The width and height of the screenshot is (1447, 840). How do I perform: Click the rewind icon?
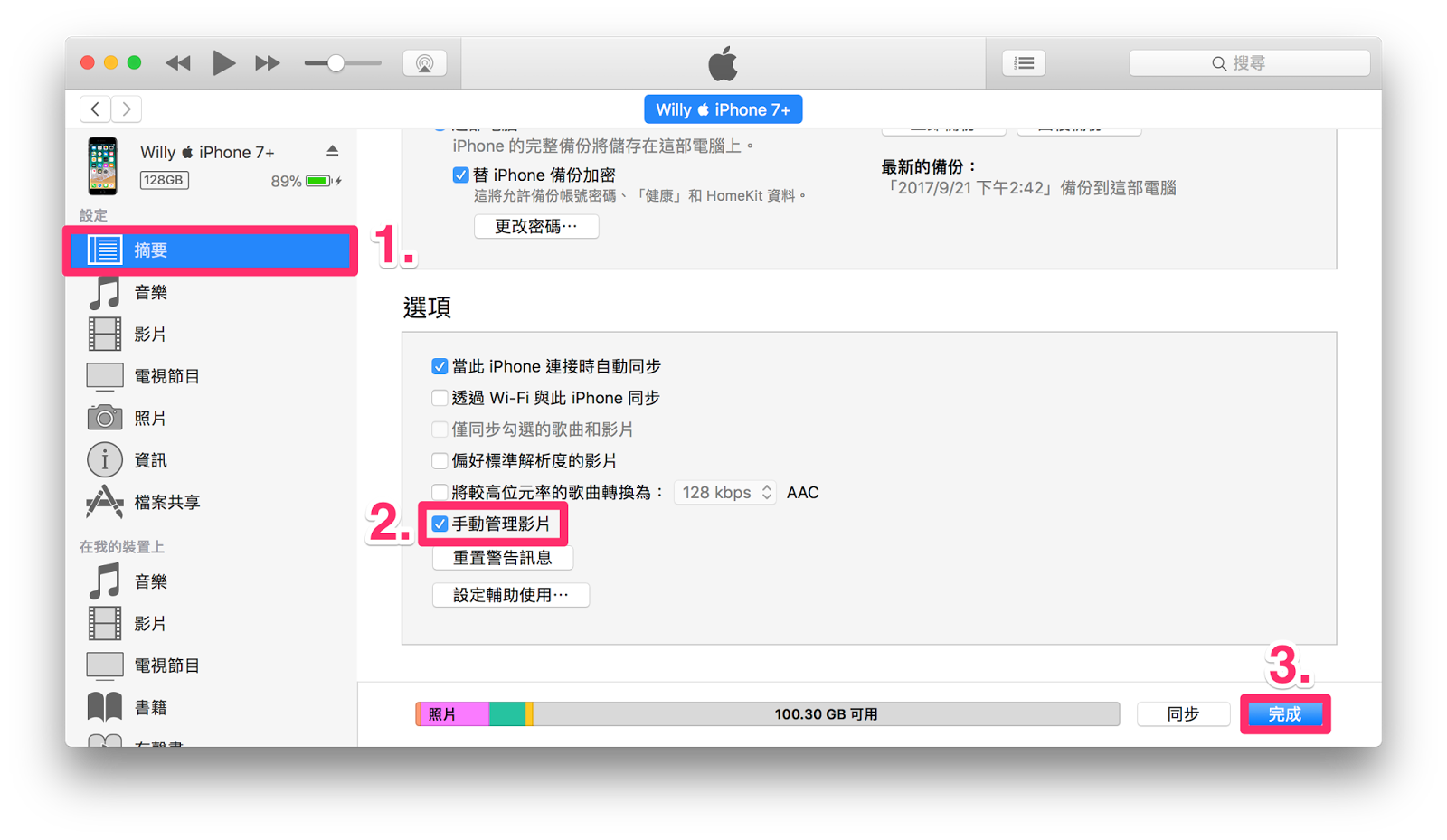coord(178,63)
